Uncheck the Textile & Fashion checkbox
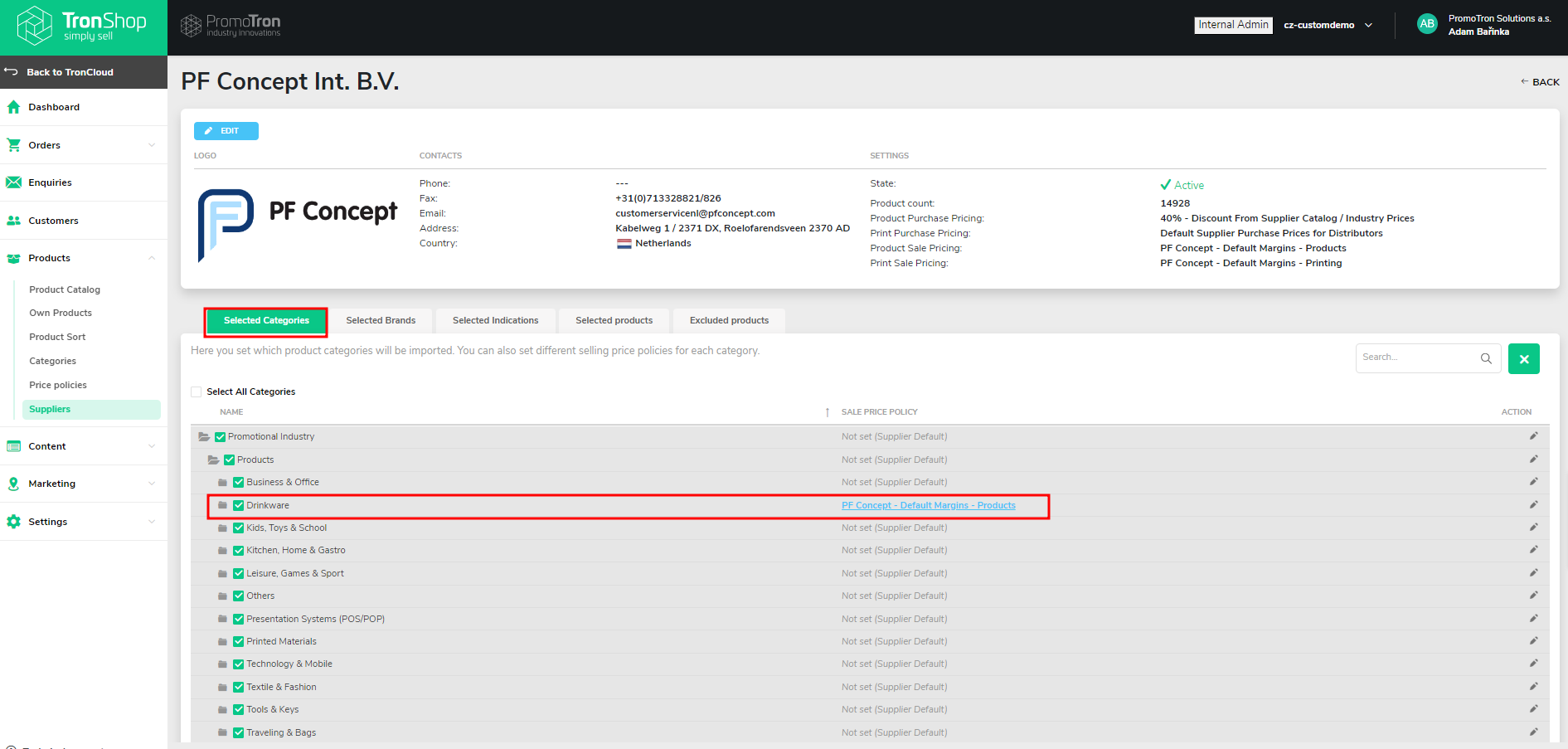Viewport: 1568px width, 749px height. (239, 687)
